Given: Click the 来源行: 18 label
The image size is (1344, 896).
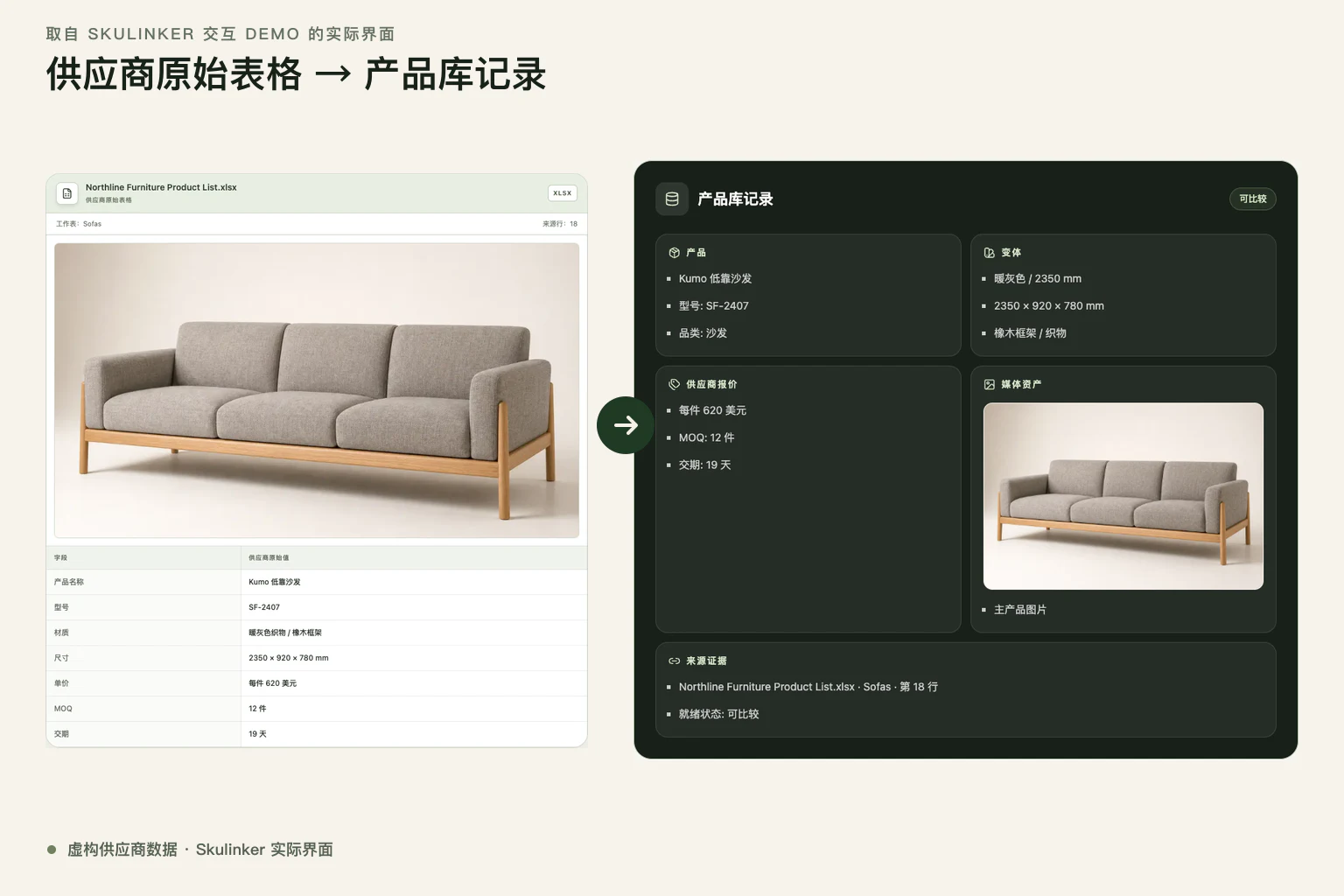Looking at the screenshot, I should [x=560, y=224].
